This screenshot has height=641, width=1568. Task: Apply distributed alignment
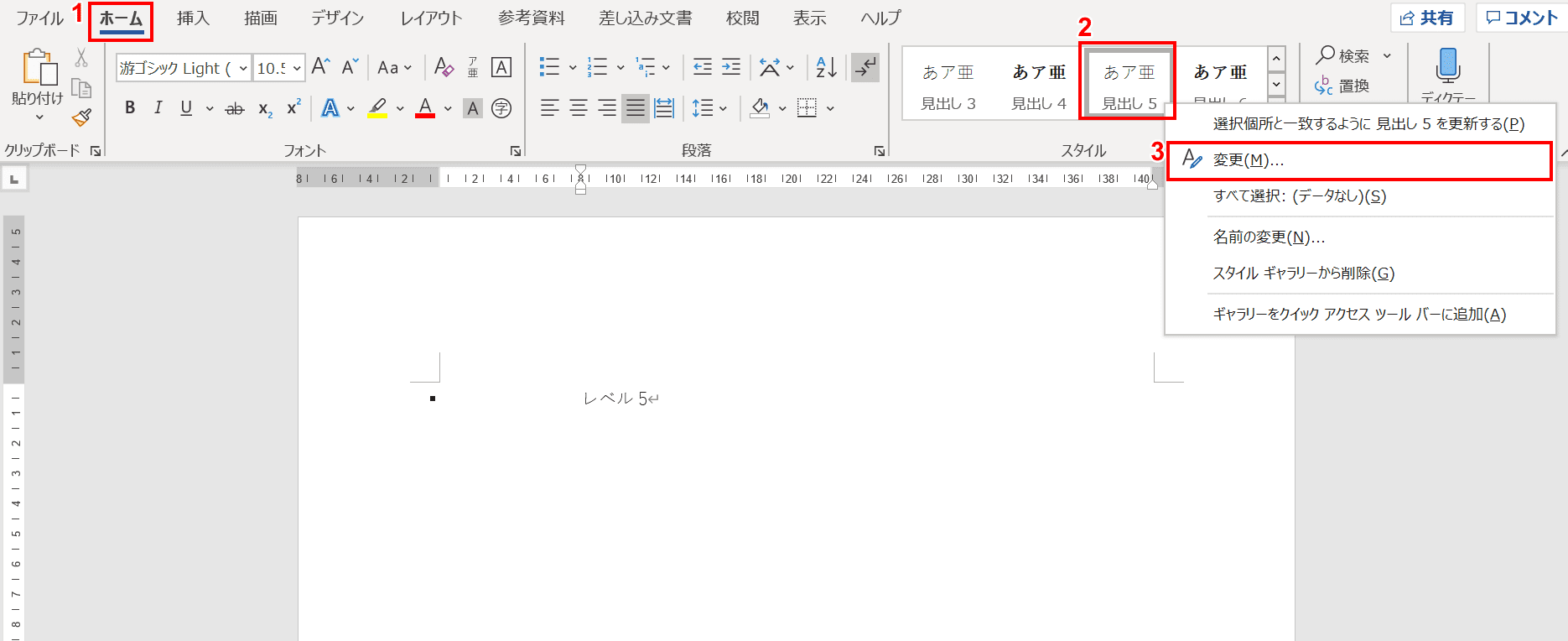pyautogui.click(x=664, y=107)
